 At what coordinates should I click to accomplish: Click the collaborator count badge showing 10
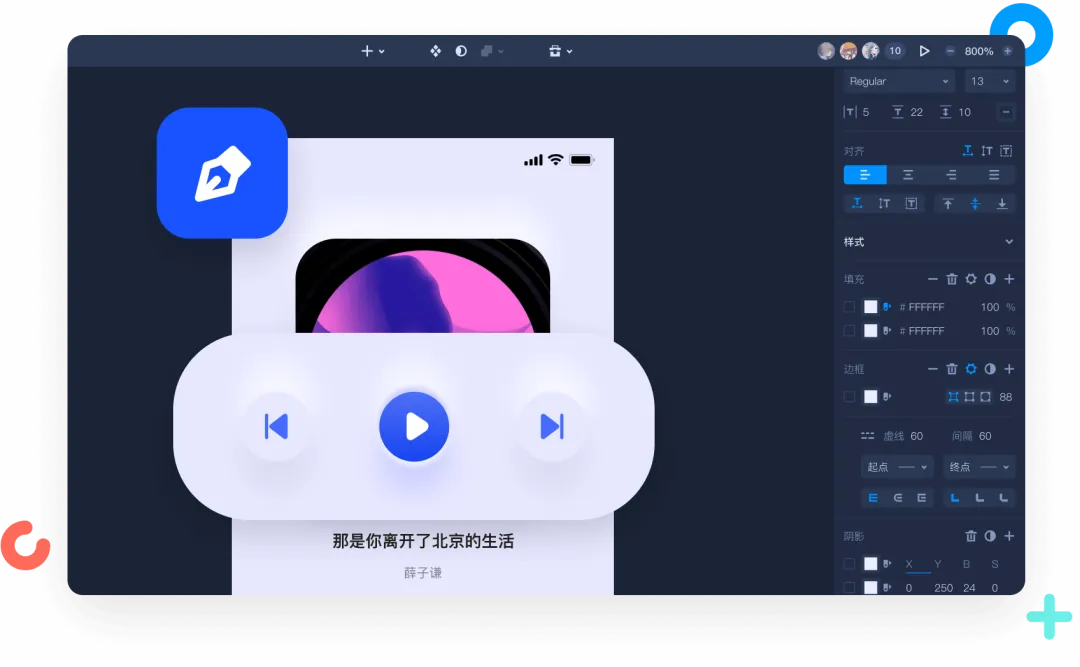(x=895, y=51)
